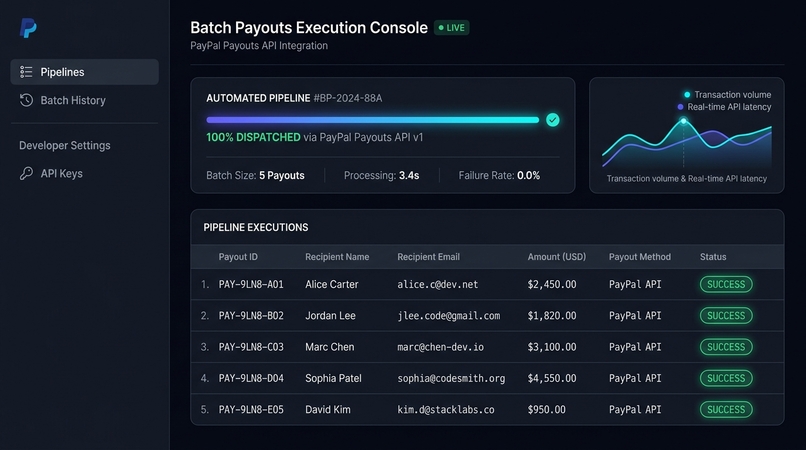Click the SUCCESS badge for David Kim
The height and width of the screenshot is (450, 806).
(726, 410)
